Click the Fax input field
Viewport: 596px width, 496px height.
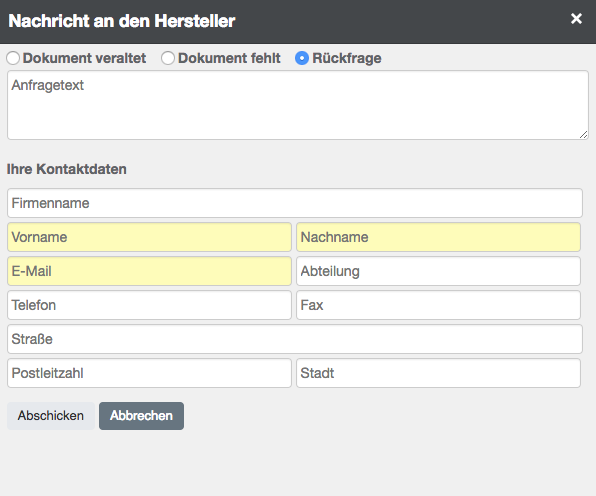438,305
